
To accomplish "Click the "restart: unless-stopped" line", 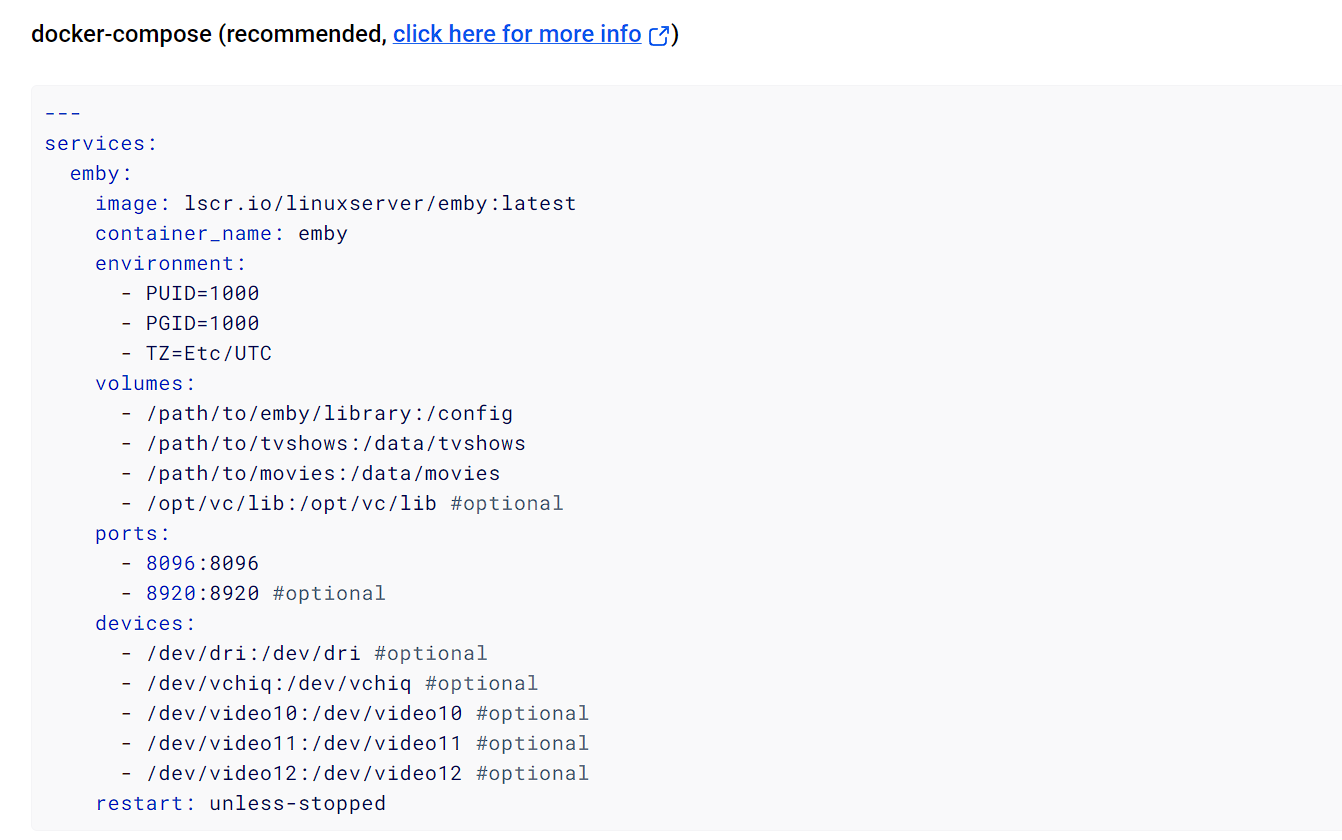I will 241,803.
